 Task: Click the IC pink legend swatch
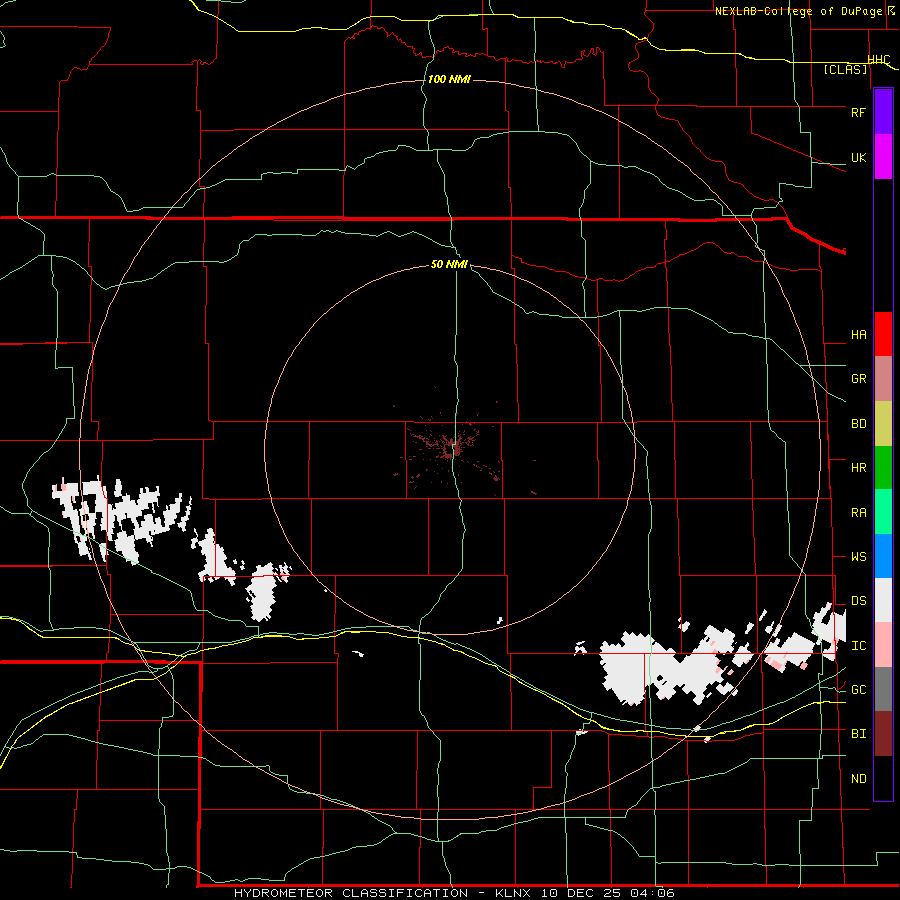(883, 645)
